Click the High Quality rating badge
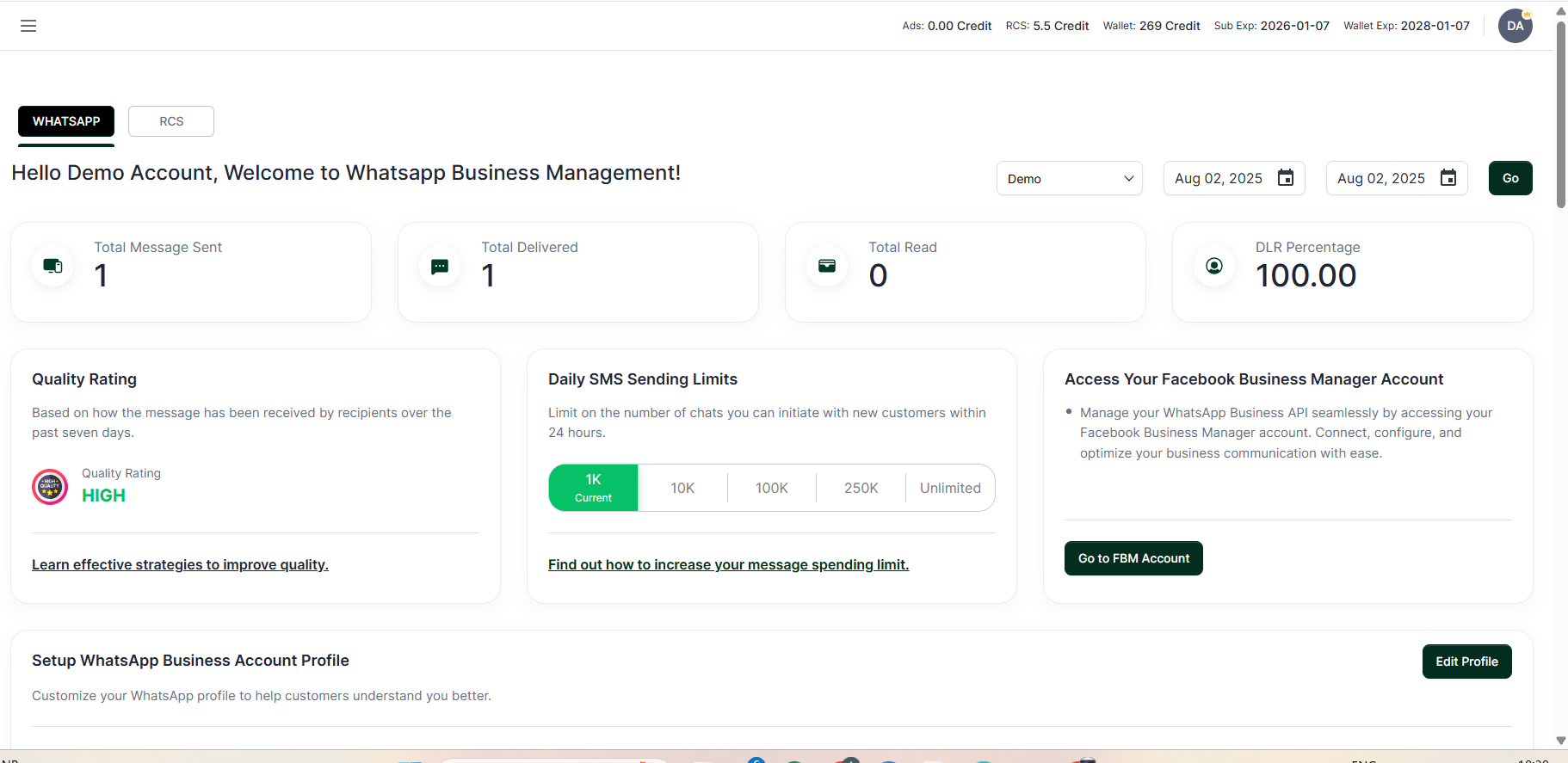The width and height of the screenshot is (1568, 763). [x=50, y=487]
